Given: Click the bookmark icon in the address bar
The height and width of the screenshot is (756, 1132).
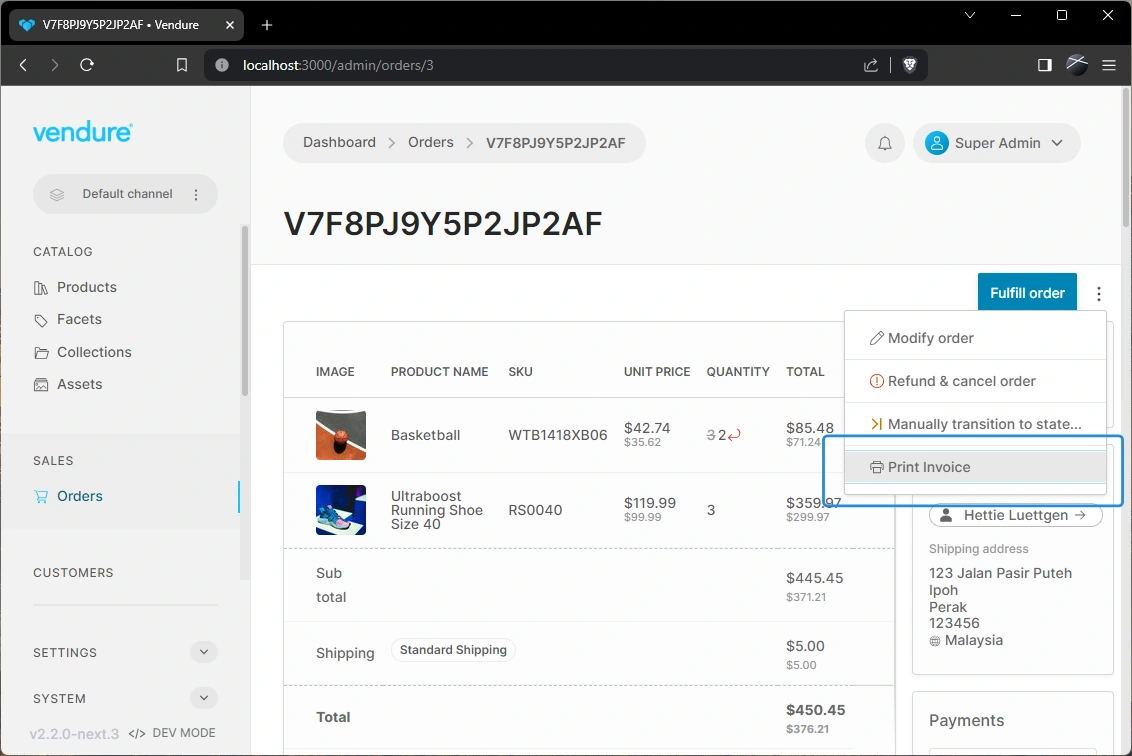Looking at the screenshot, I should (181, 64).
